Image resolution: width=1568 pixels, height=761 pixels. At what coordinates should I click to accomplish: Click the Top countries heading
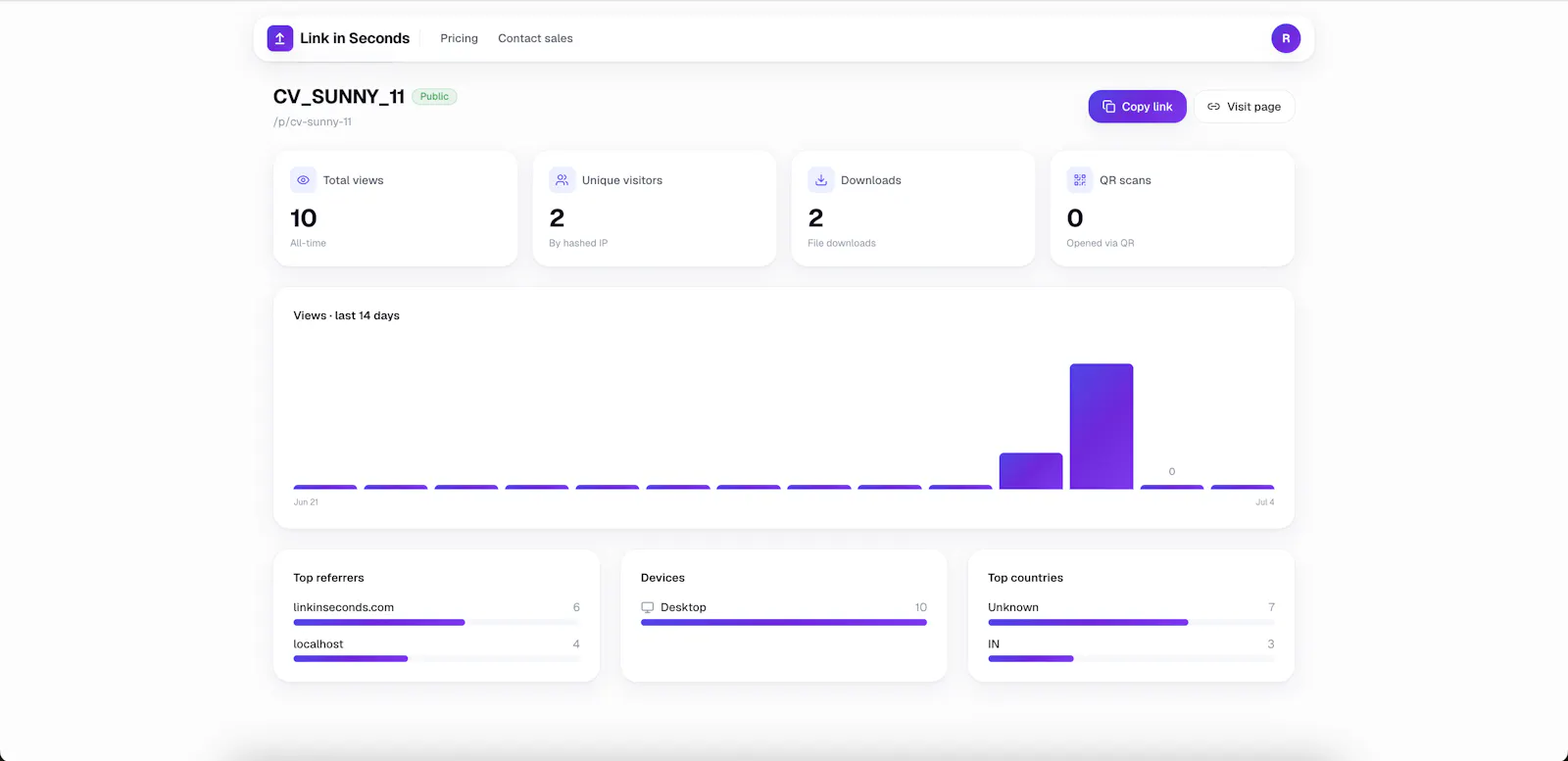[1025, 578]
